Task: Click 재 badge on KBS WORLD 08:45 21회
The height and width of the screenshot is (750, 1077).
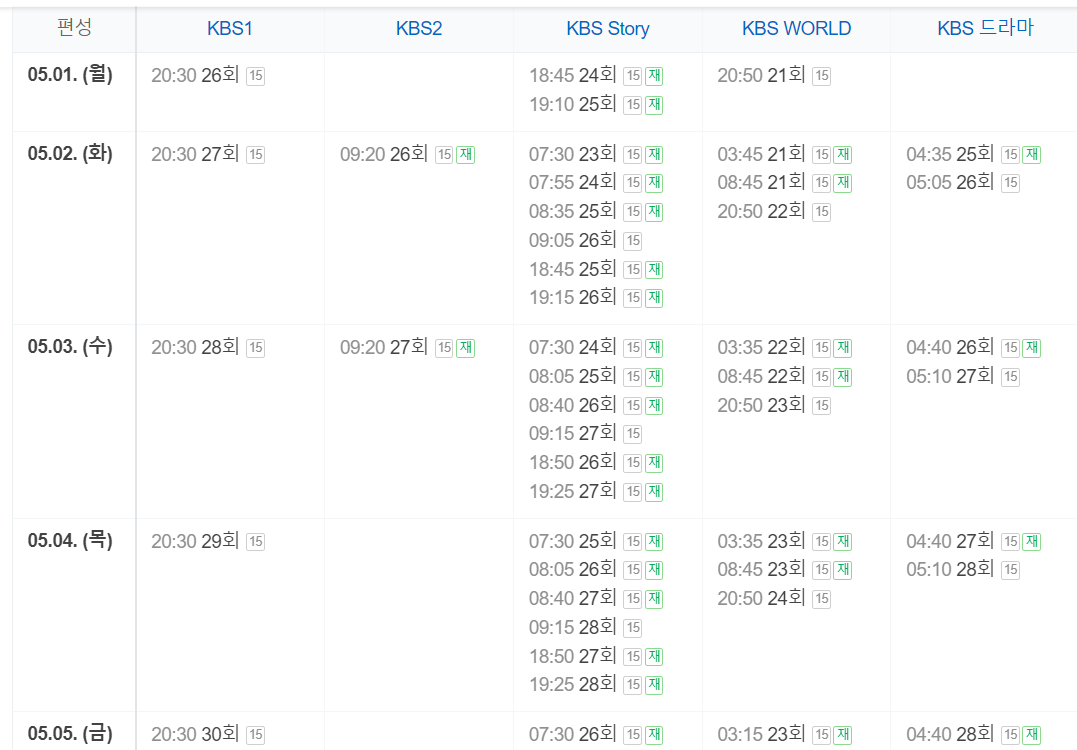Action: pyautogui.click(x=843, y=183)
